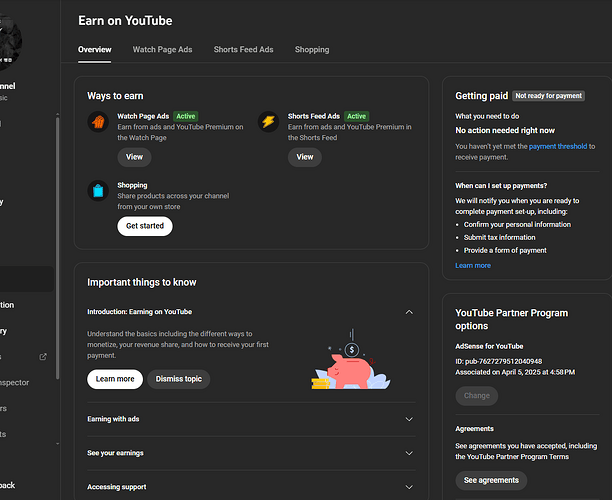Click the scroll-down arrow in sidebar
This screenshot has height=500, width=612.
tap(57, 443)
